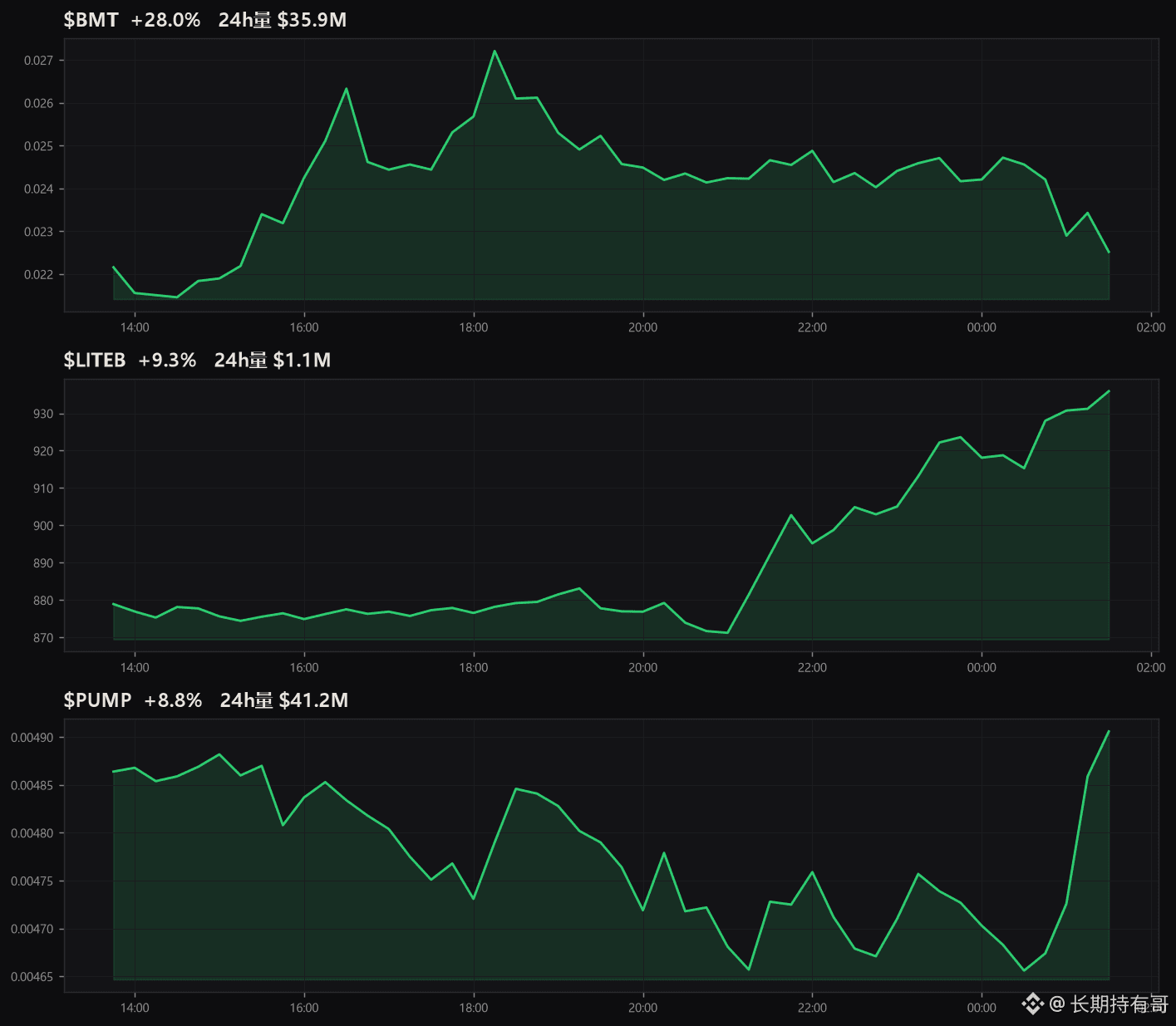Click 20:00 on the $LITEB time axis
Viewport: 1176px width, 1026px height.
point(643,667)
